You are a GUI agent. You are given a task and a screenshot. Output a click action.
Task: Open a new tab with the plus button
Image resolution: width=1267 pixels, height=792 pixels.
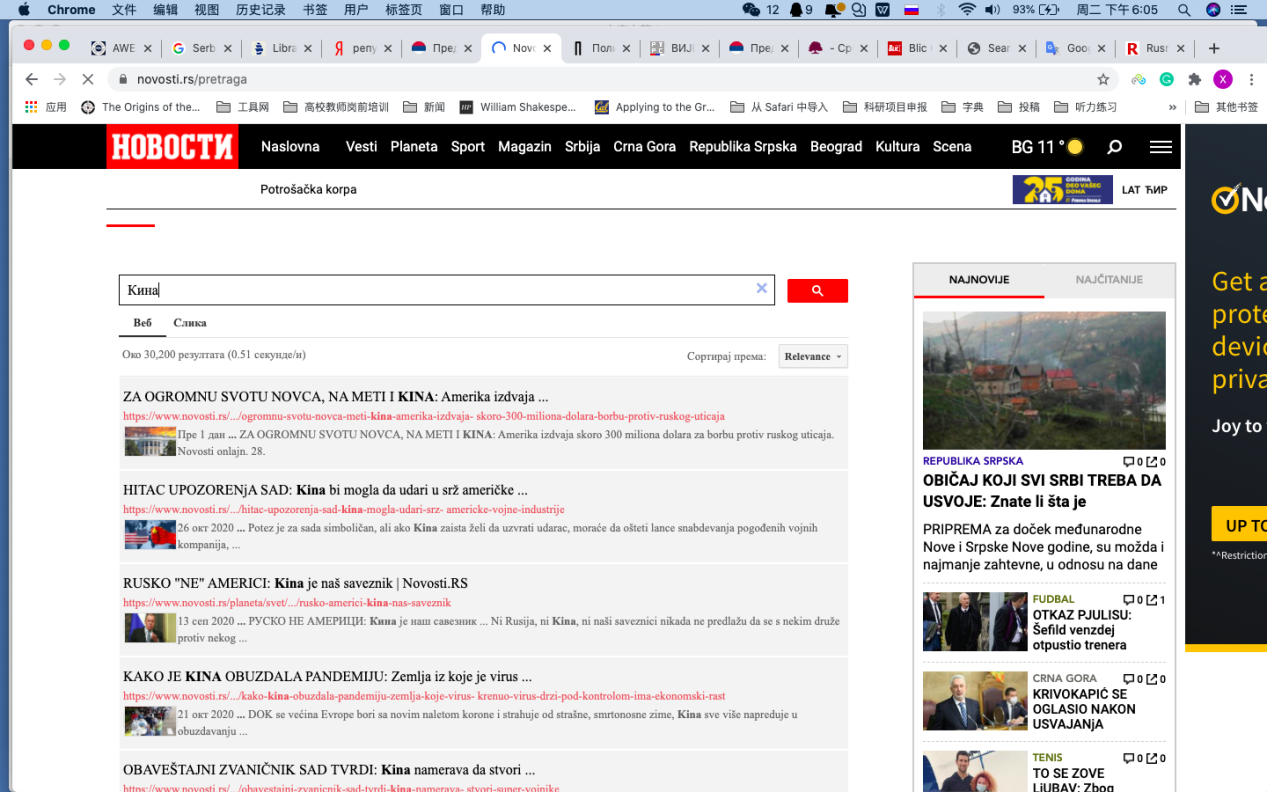1214,48
